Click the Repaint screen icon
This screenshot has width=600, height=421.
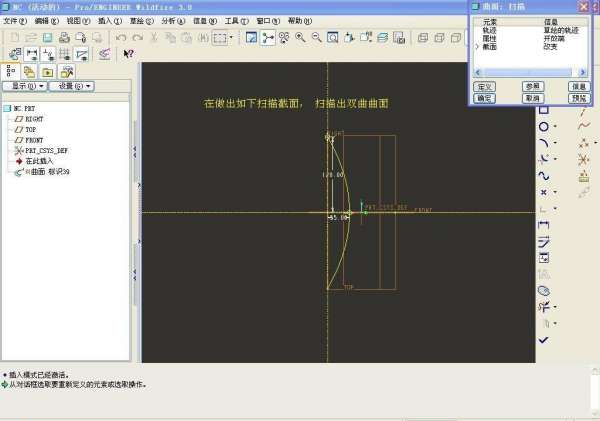251,38
